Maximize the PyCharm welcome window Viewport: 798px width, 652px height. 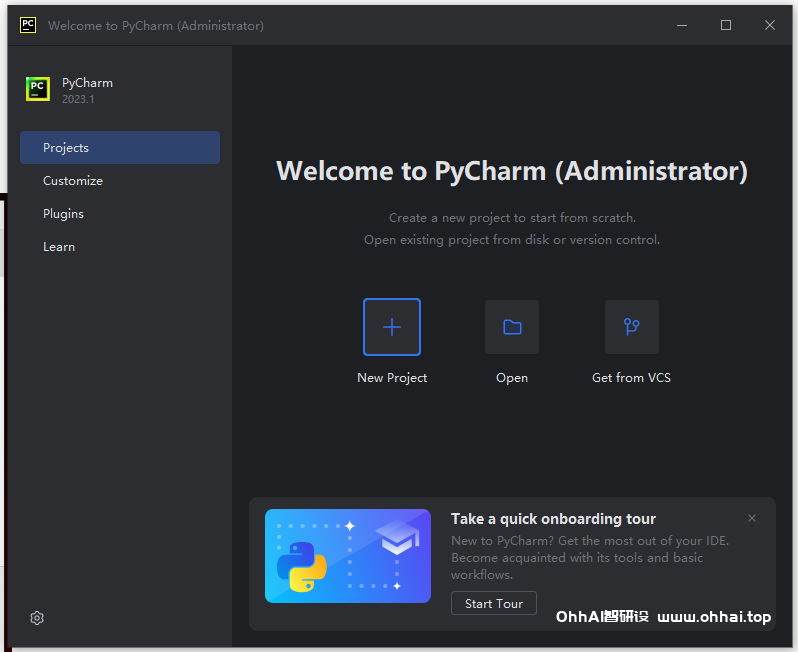click(726, 25)
